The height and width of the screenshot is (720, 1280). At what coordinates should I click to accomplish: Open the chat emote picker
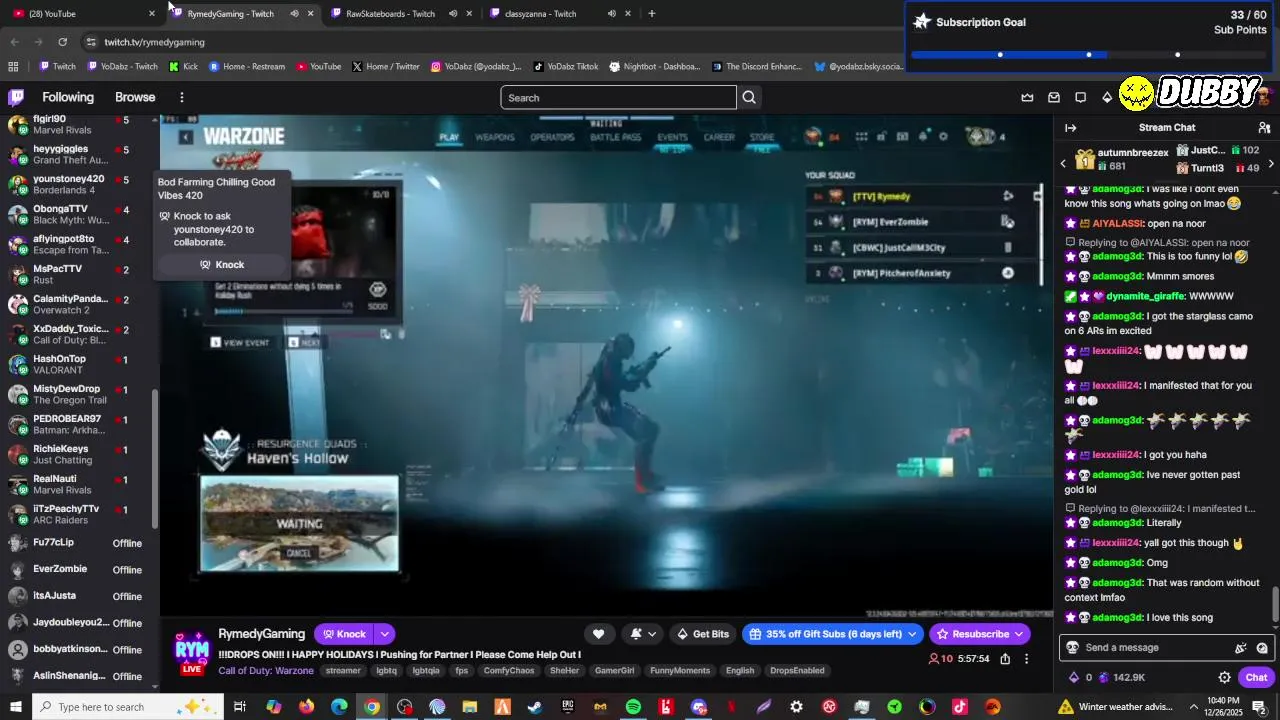pos(1262,648)
